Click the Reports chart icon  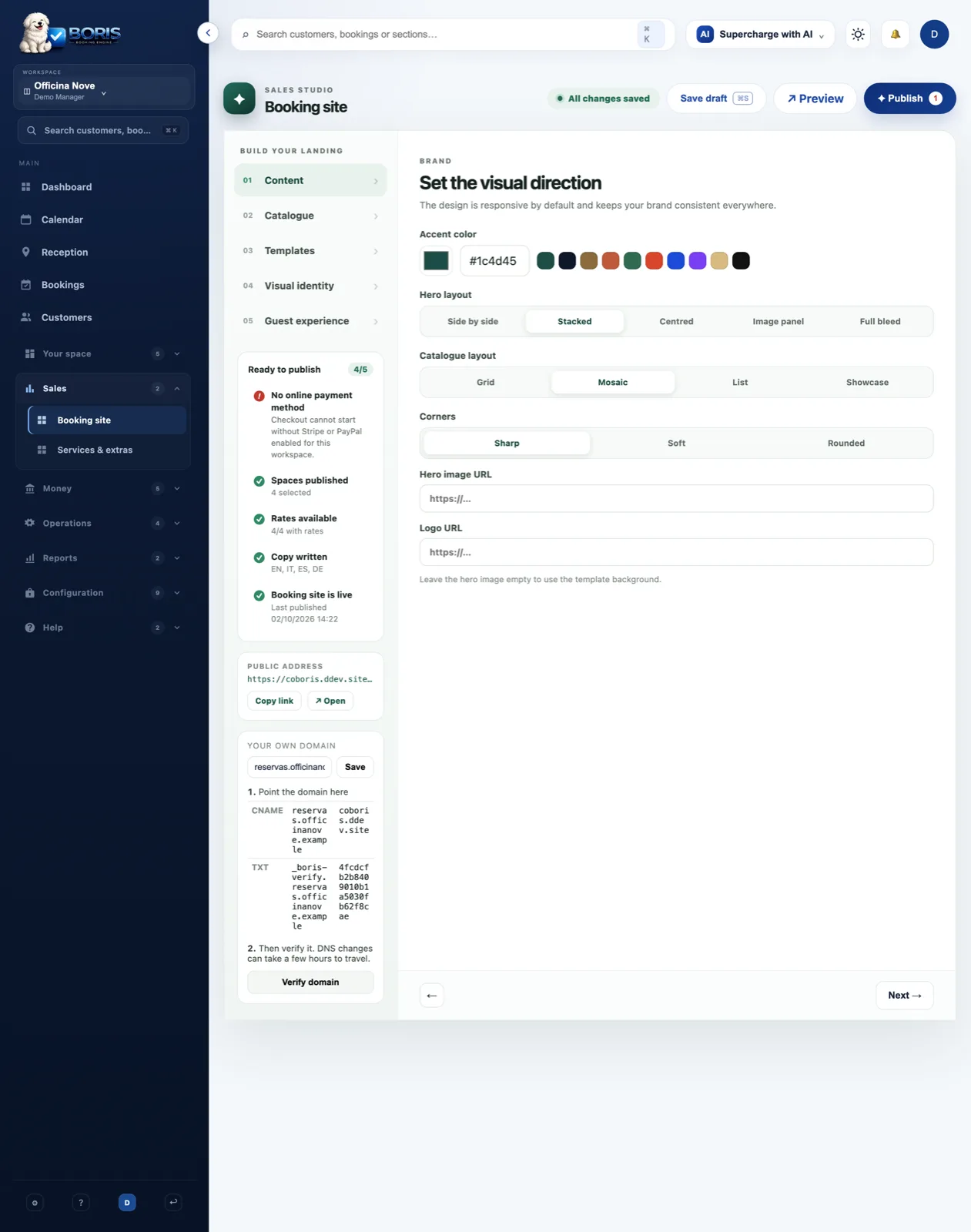30,558
